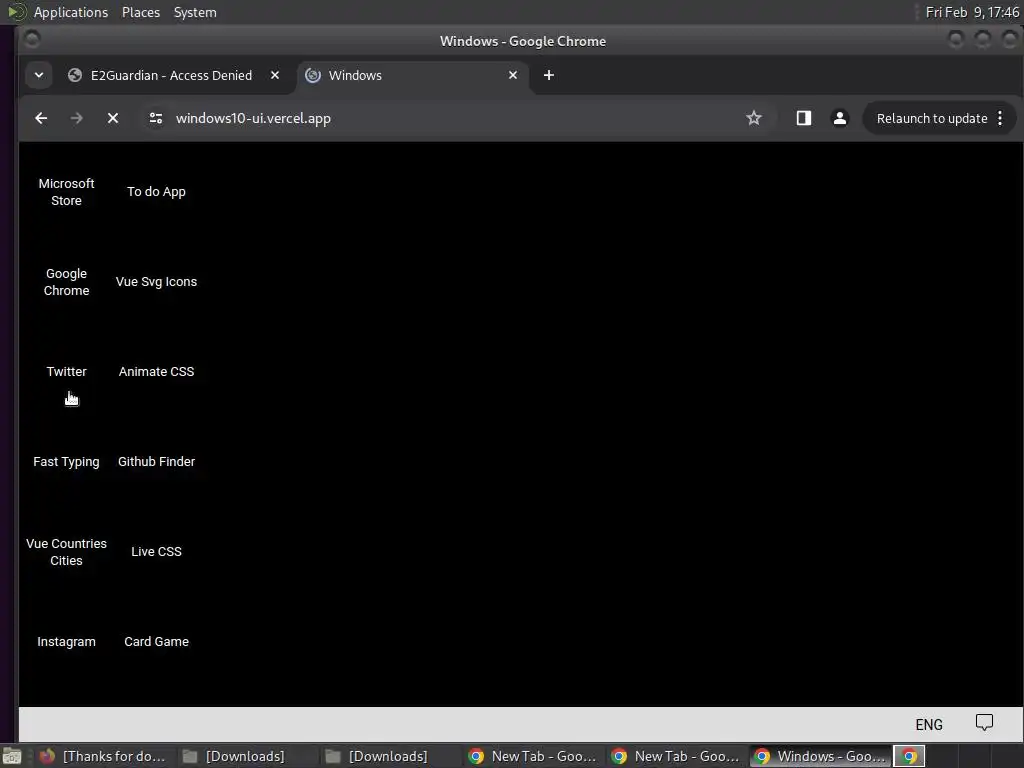Open a new tab

pyautogui.click(x=549, y=76)
